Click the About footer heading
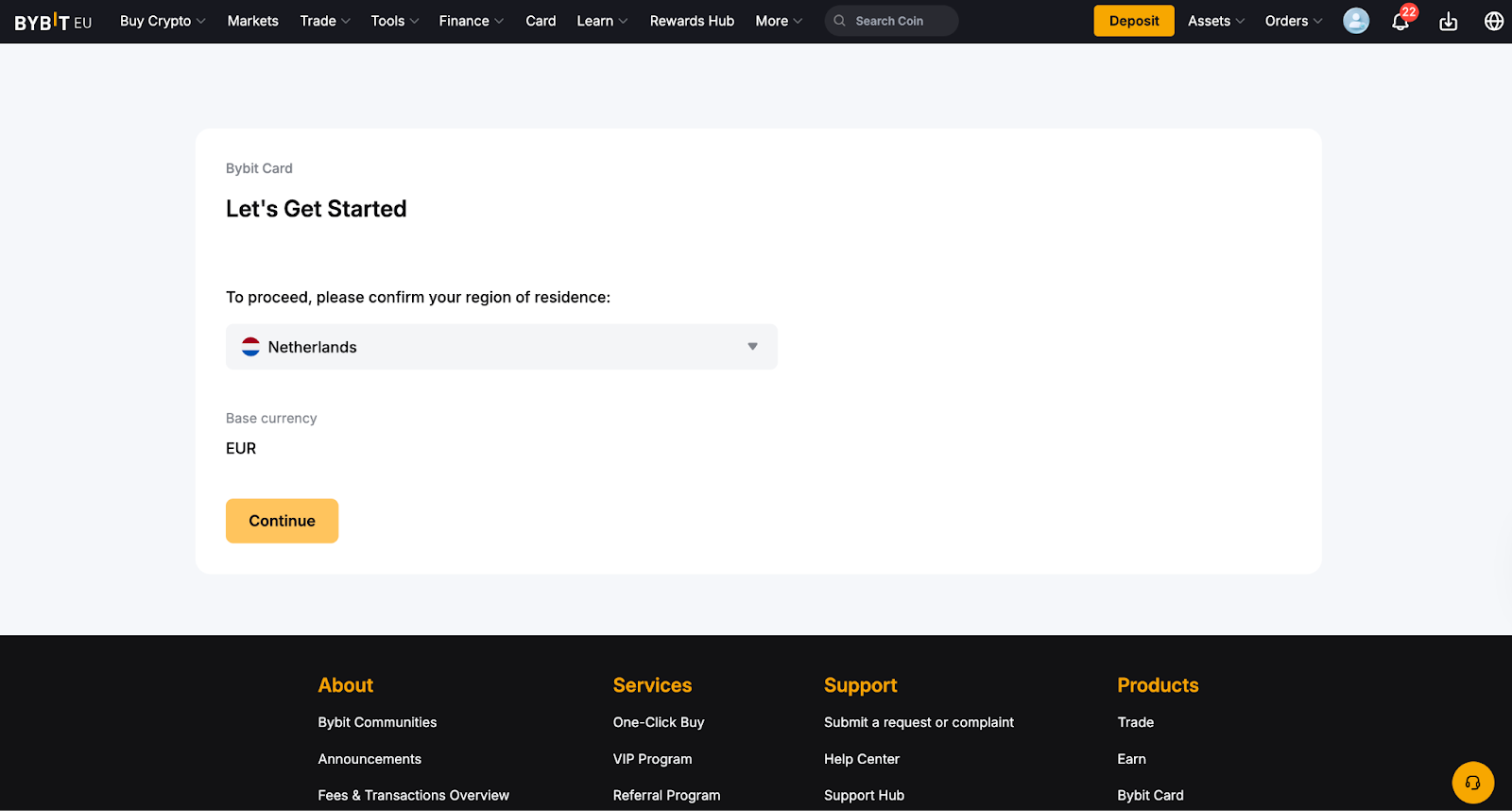 tap(346, 685)
